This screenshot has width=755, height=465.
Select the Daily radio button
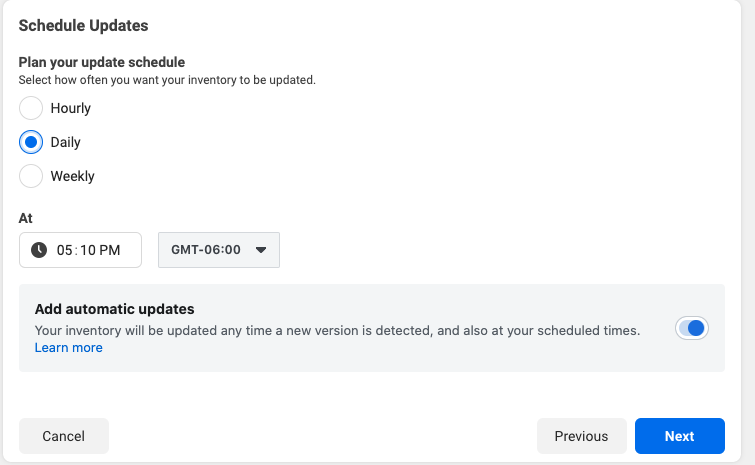[x=31, y=142]
